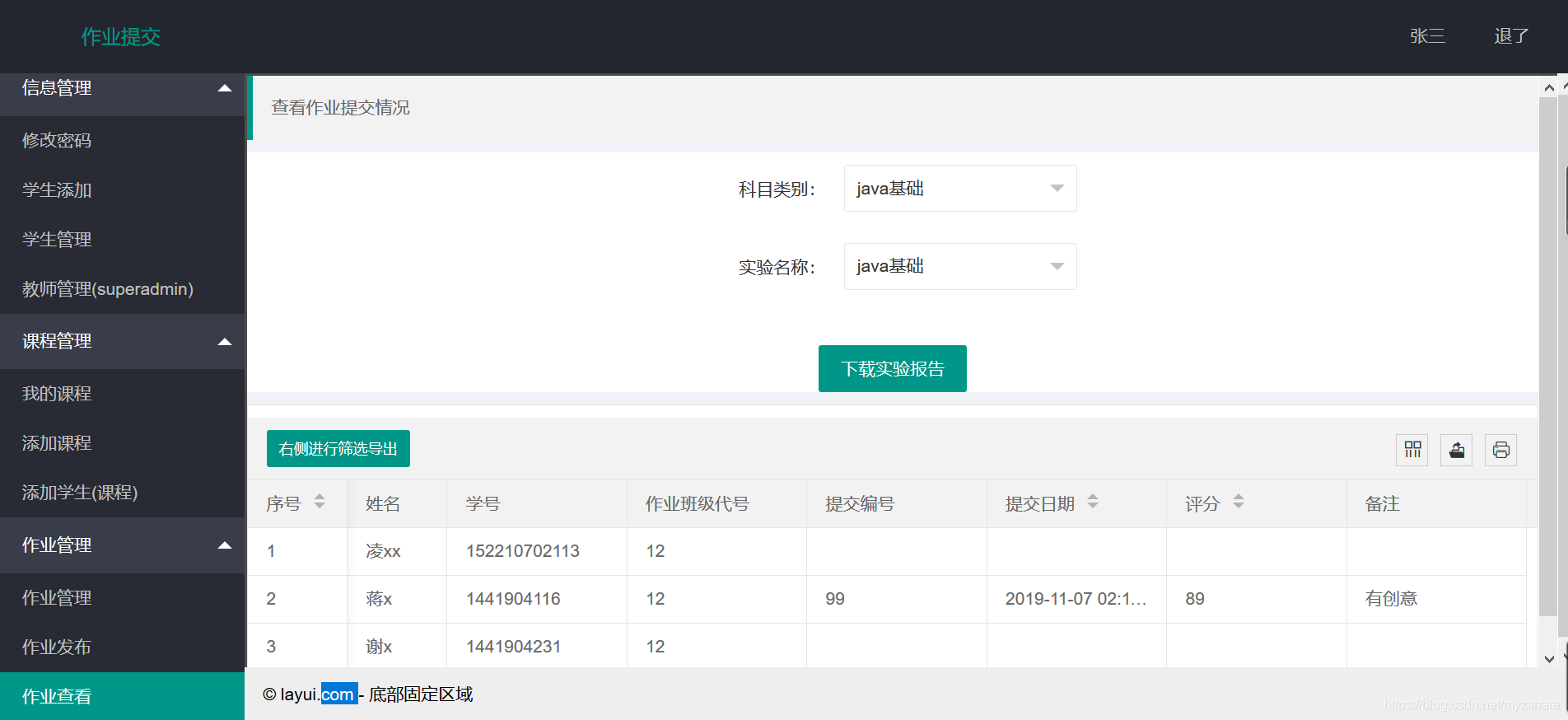1568x720 pixels.
Task: Sort by 序号 using its sort arrows
Action: (x=320, y=502)
